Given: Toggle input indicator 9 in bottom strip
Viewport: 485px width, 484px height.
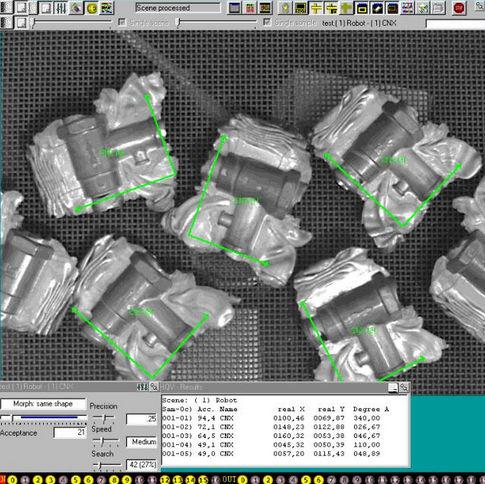Looking at the screenshot, I should pos(127,480).
